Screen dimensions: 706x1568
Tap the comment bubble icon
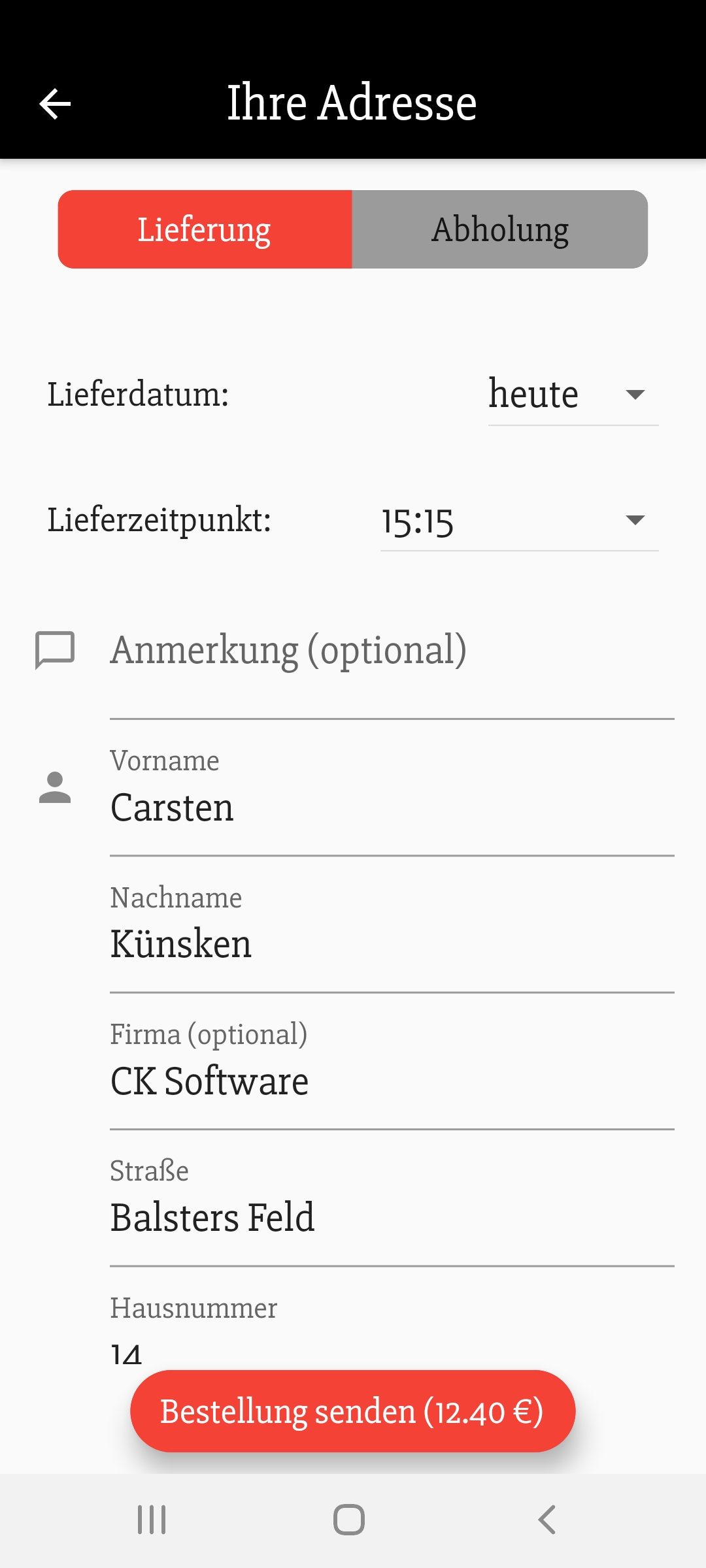coord(55,650)
